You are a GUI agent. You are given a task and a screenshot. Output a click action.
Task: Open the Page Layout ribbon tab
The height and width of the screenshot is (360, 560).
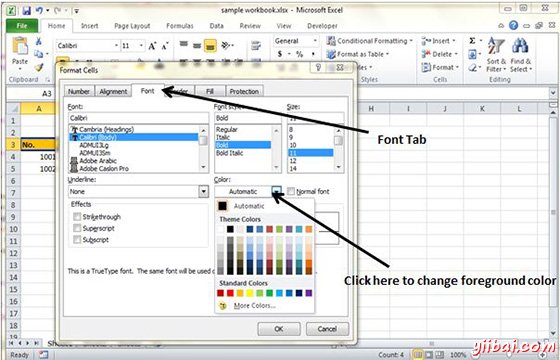pyautogui.click(x=132, y=26)
